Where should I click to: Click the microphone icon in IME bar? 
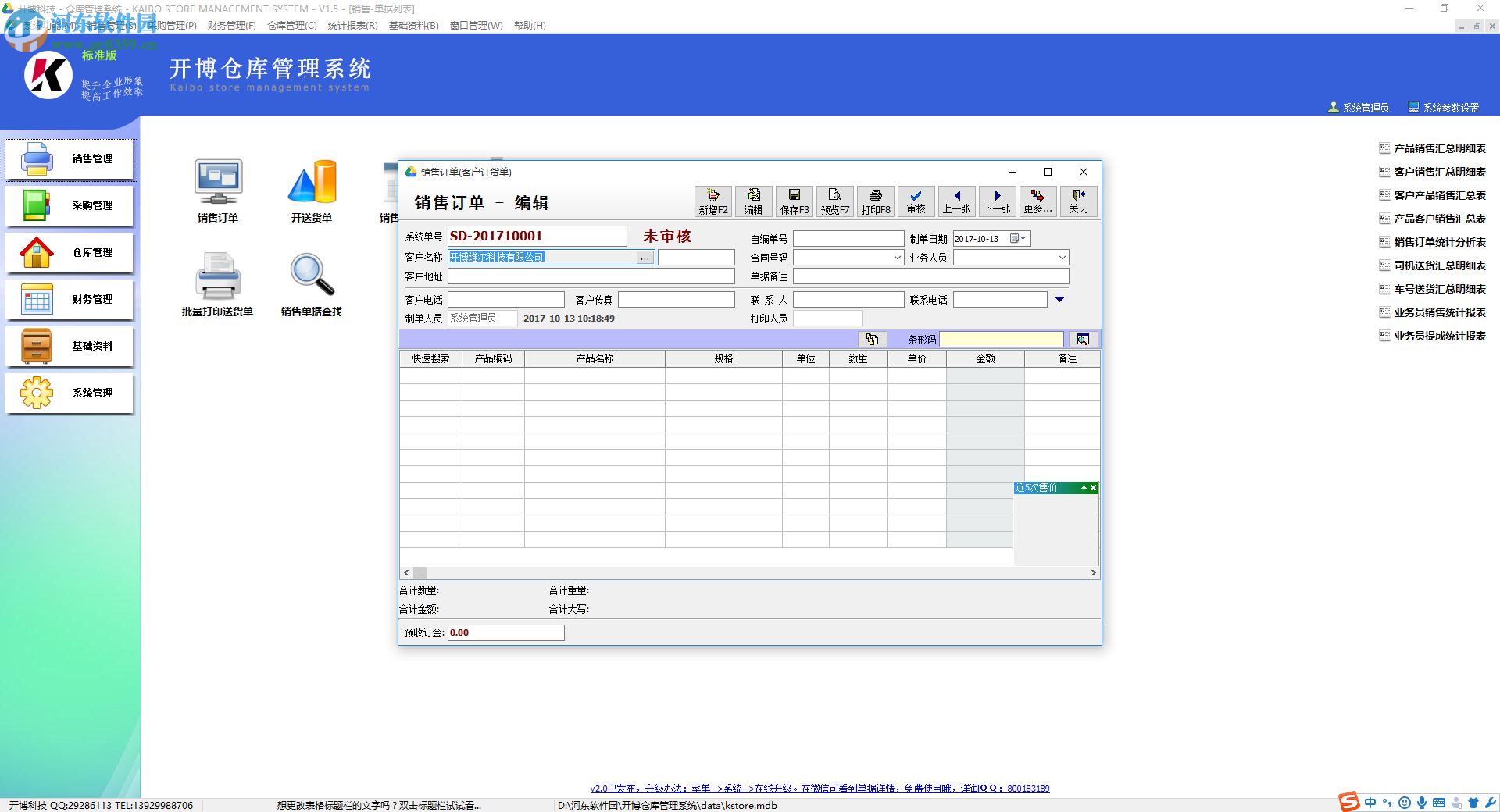pos(1422,803)
